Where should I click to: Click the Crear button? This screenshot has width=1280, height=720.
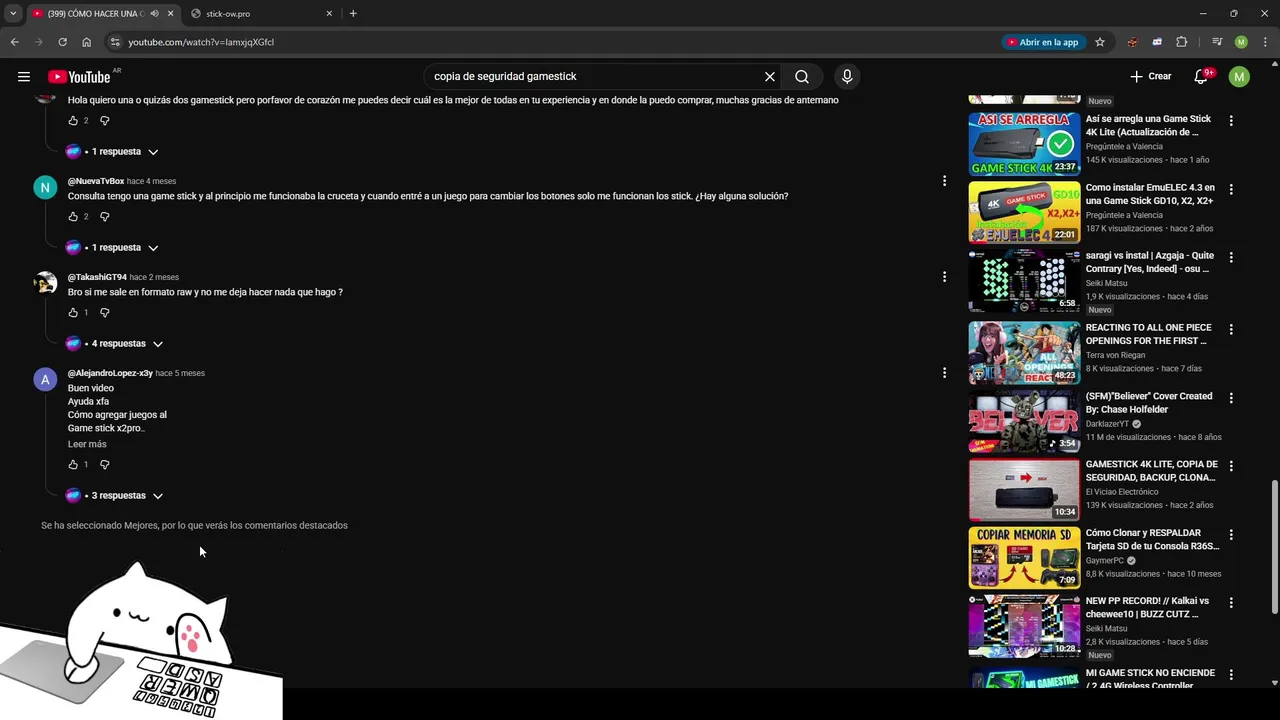(x=1151, y=77)
